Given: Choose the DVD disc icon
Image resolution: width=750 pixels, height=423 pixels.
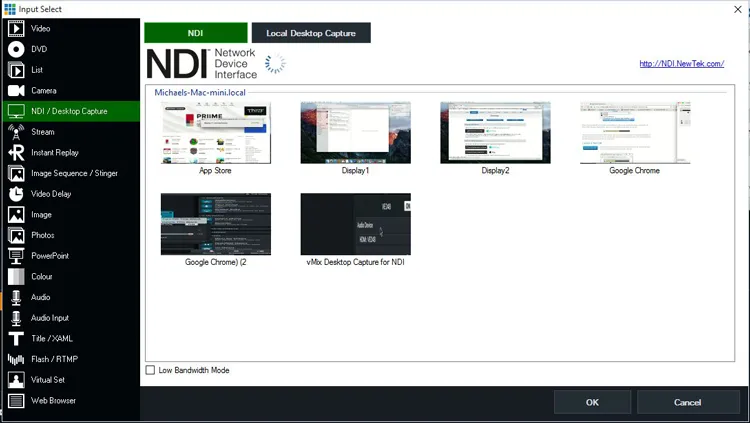Looking at the screenshot, I should [x=16, y=49].
